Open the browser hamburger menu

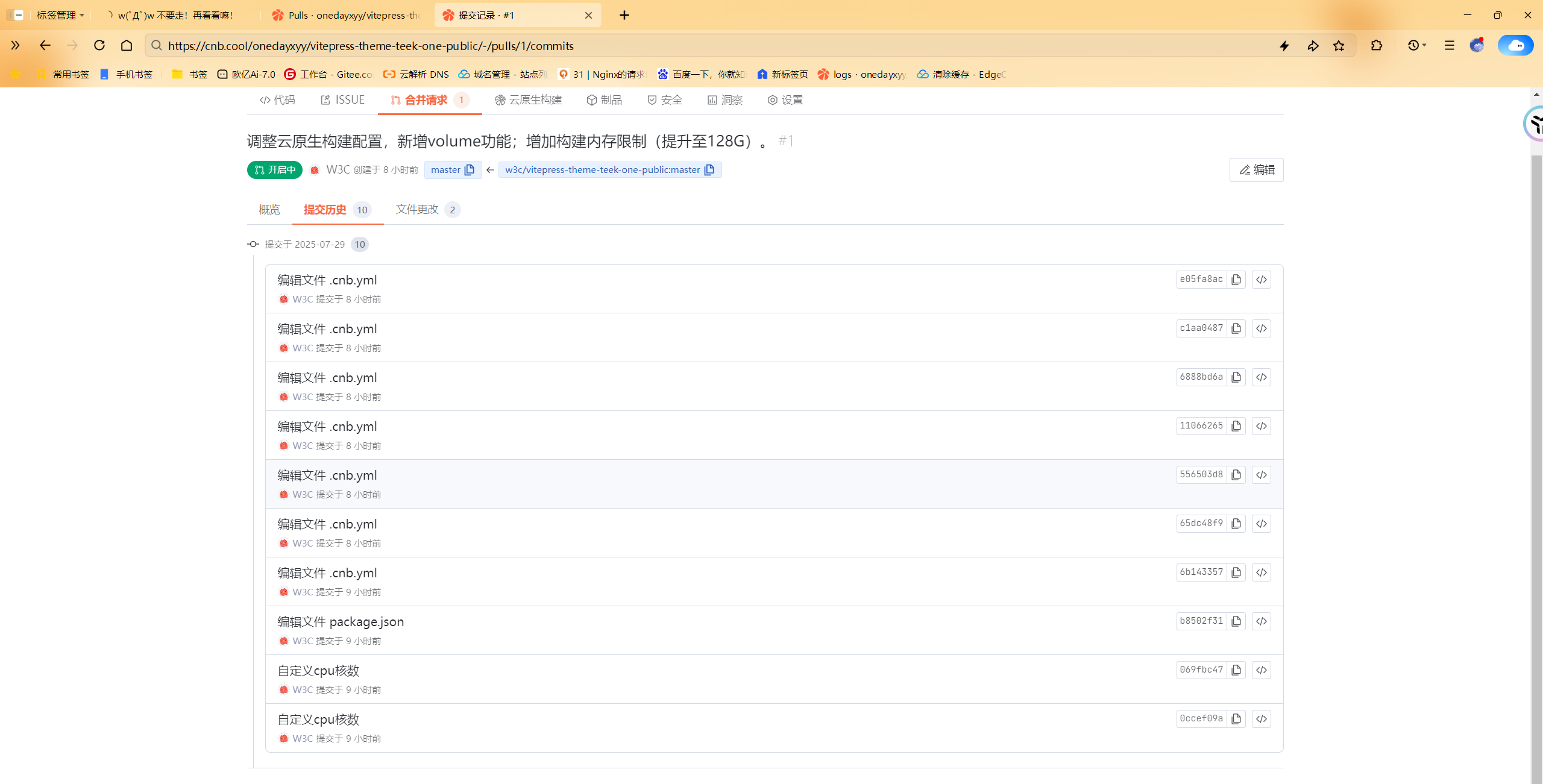tap(1450, 45)
